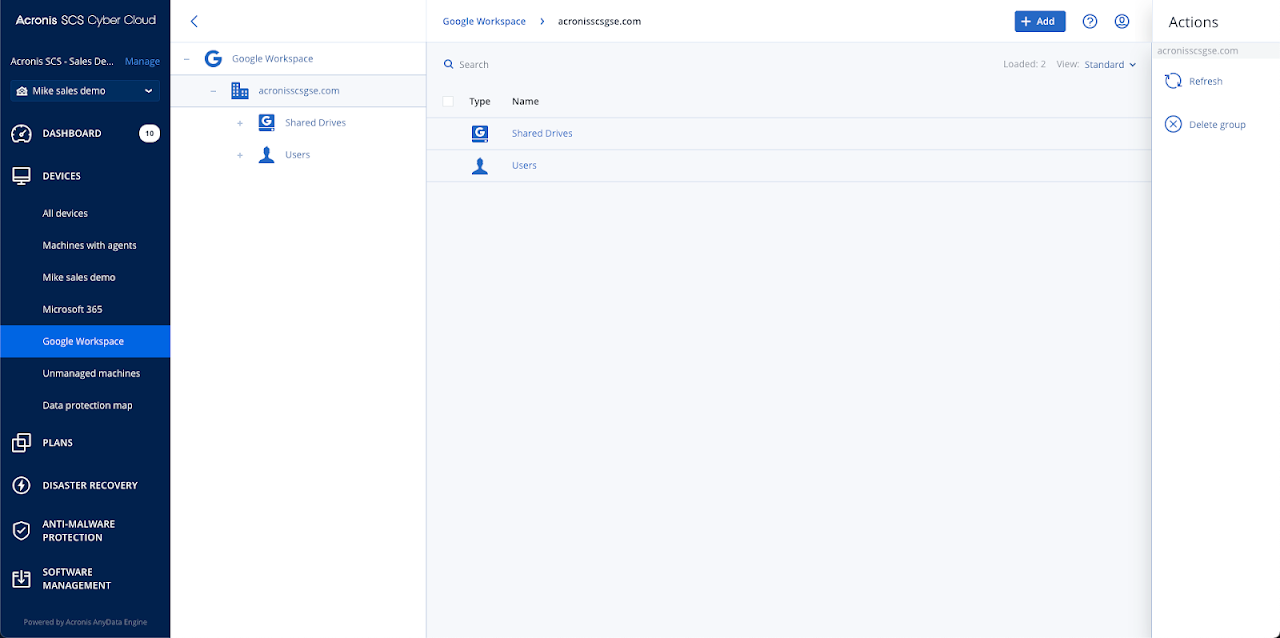Open the Plans section

tap(57, 443)
